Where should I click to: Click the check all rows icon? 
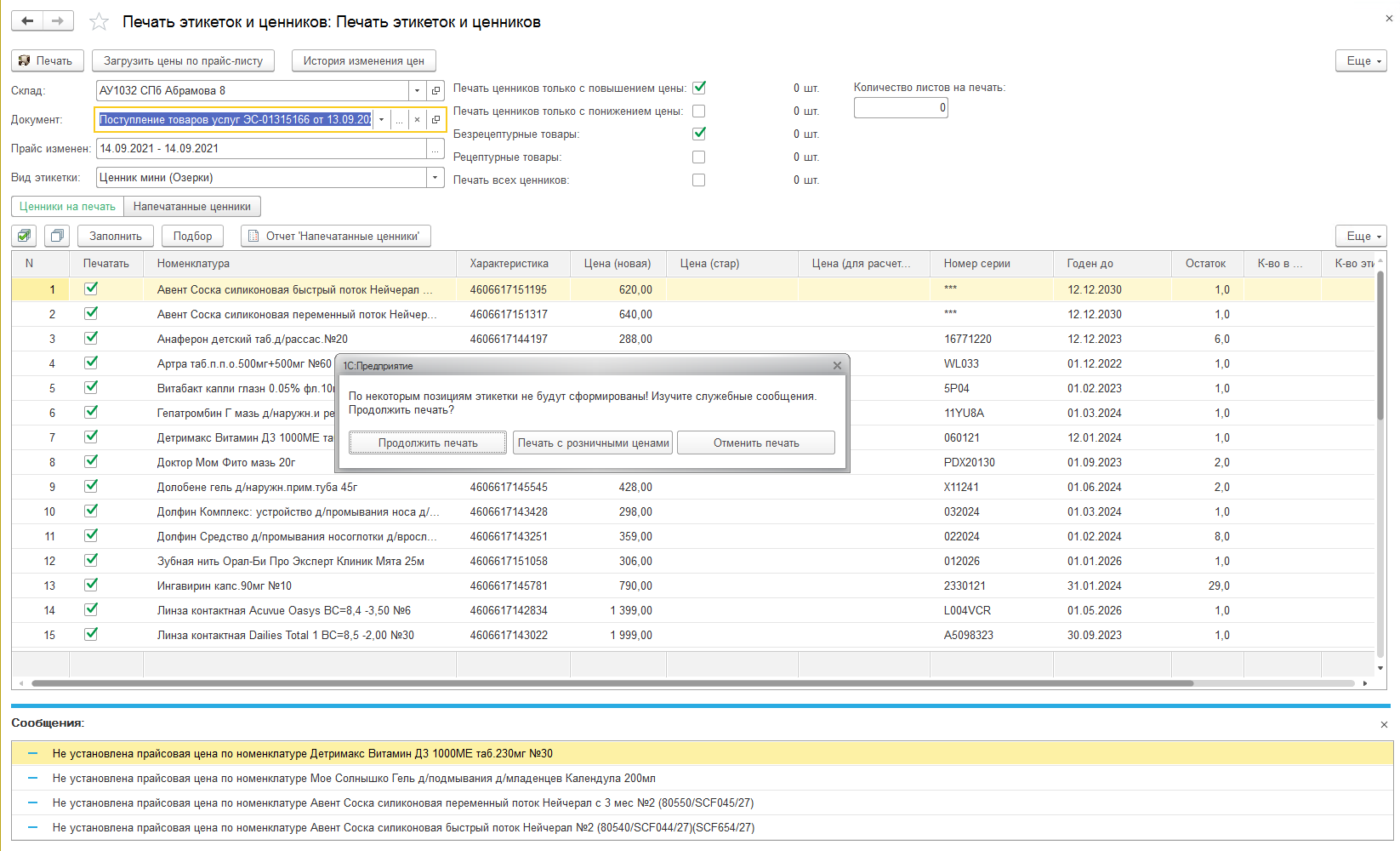click(25, 236)
